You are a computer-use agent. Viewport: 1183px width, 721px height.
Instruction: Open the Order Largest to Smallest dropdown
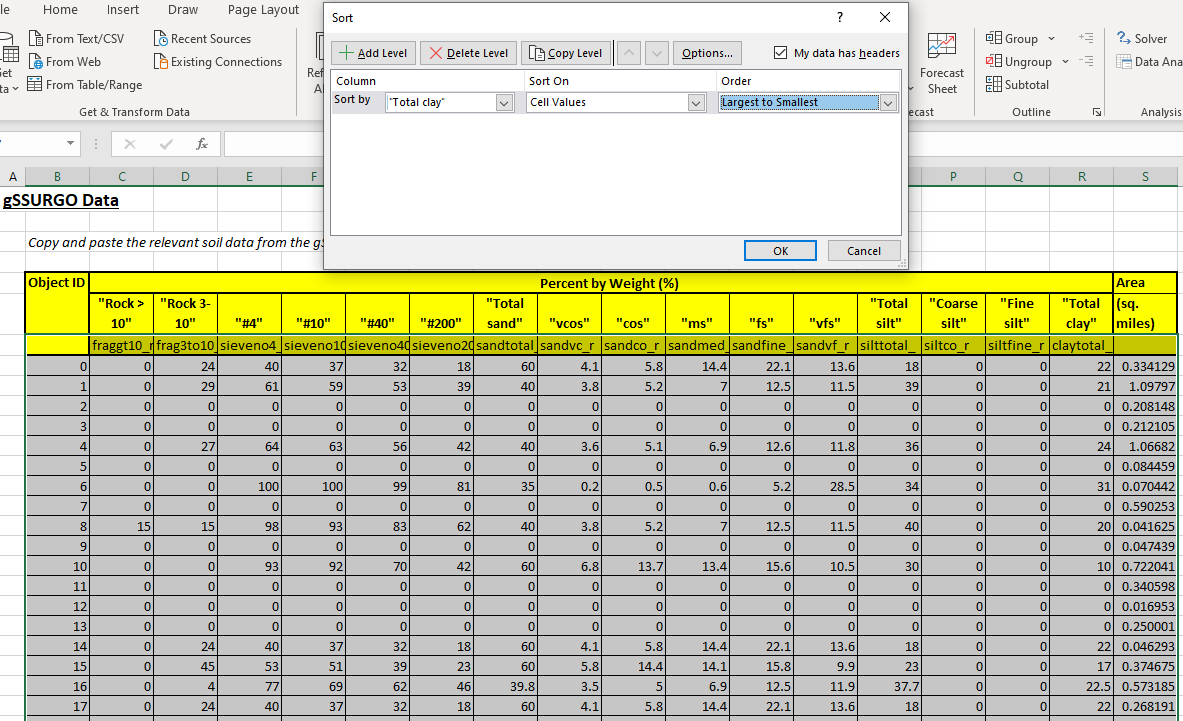pos(888,103)
